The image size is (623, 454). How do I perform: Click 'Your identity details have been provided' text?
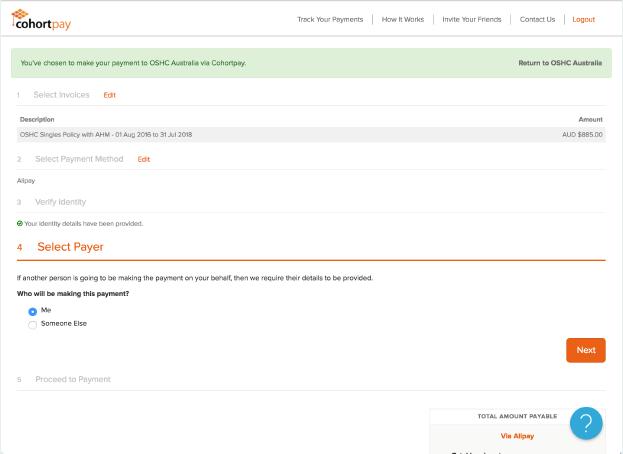83,224
